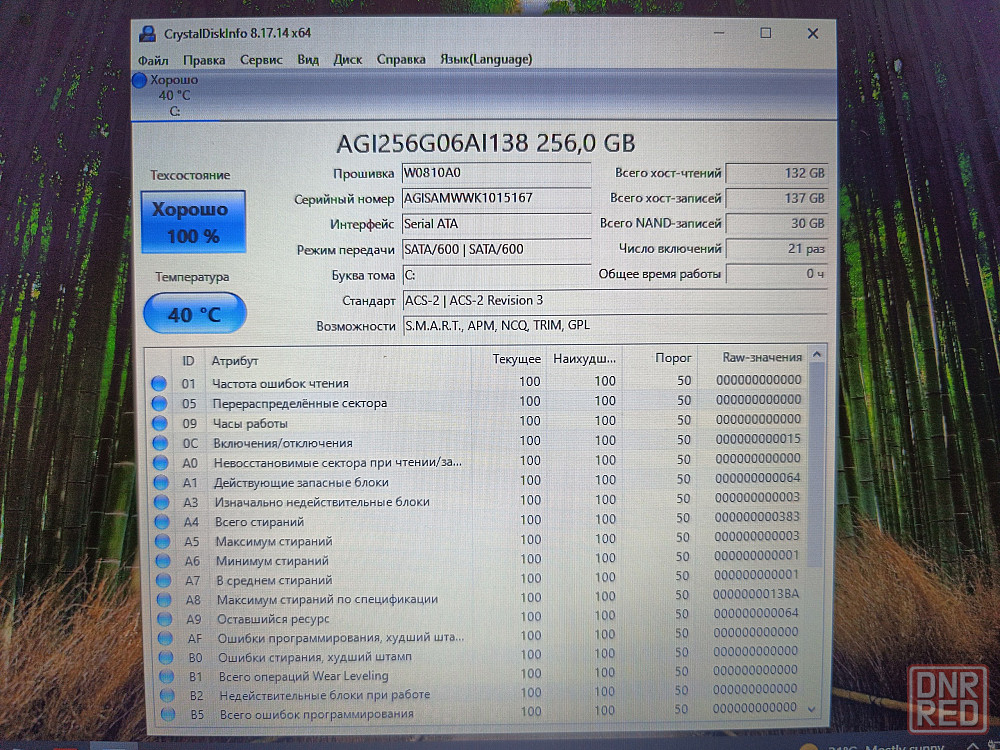
Task: Open the Справка menu
Action: [x=401, y=59]
